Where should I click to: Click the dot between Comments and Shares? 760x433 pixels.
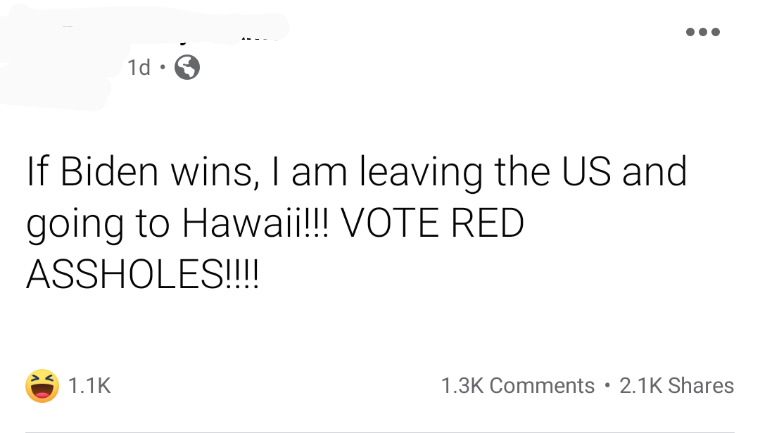[607, 386]
